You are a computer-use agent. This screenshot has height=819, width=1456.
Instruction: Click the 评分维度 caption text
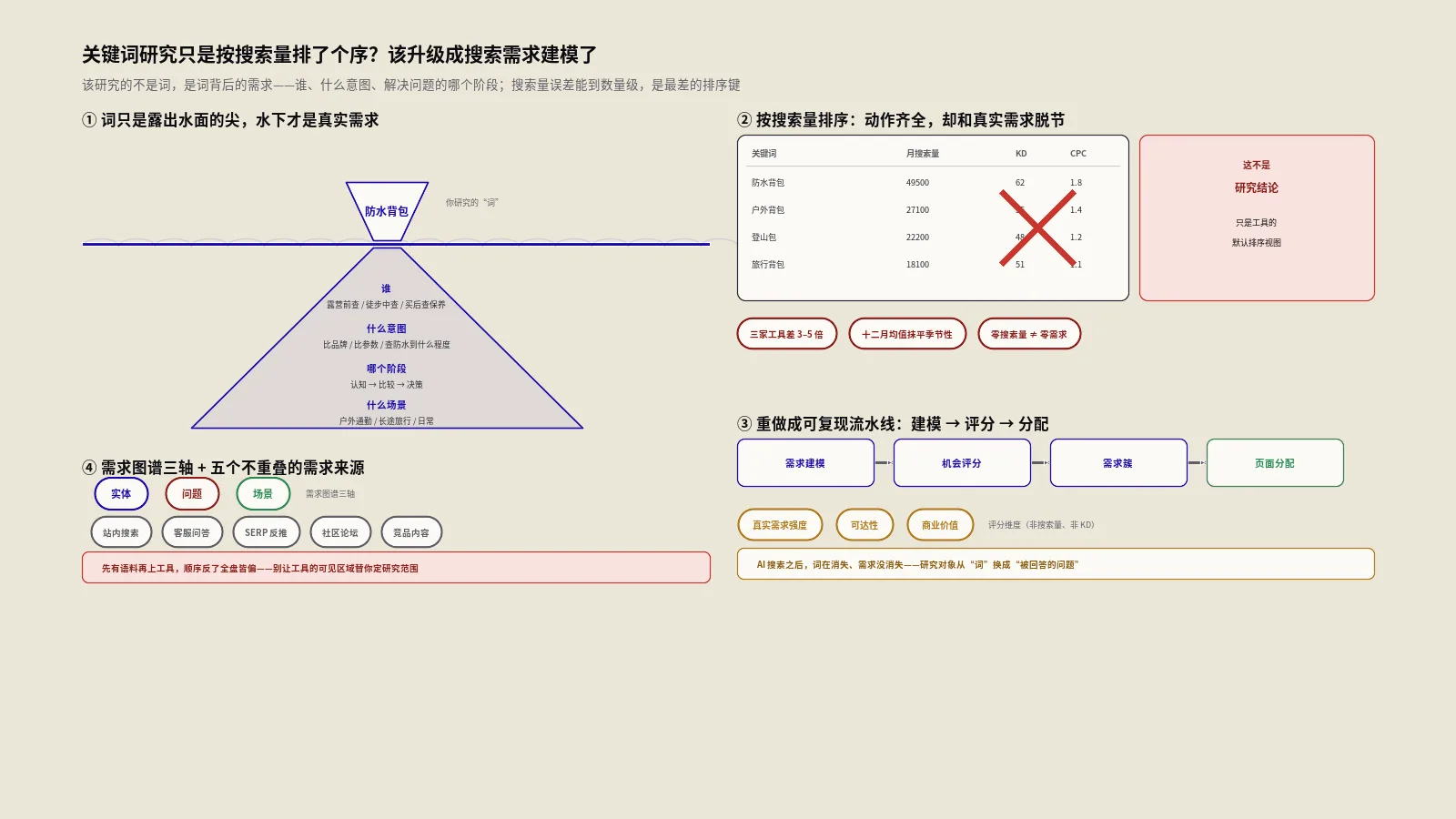(x=1042, y=525)
